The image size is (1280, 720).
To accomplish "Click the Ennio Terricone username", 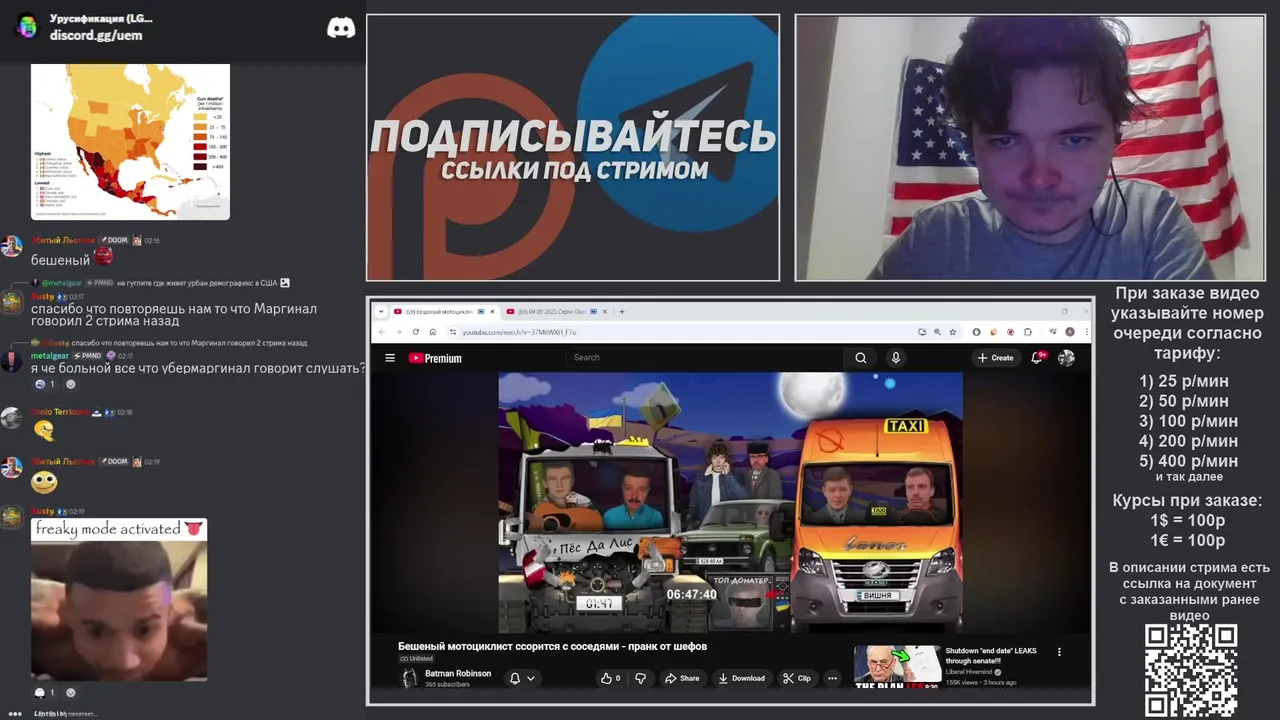I will coord(60,412).
